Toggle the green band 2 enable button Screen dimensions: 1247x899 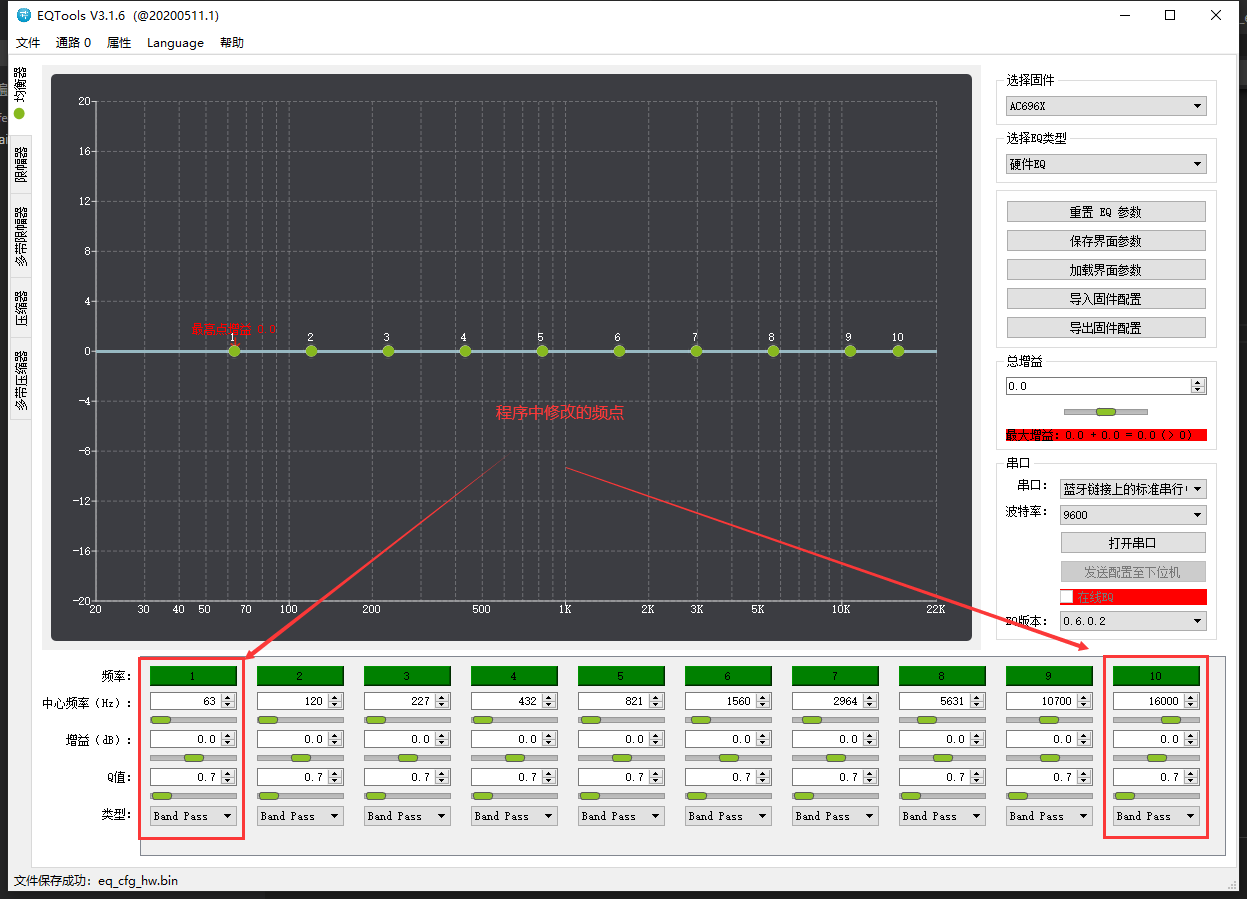(x=300, y=676)
